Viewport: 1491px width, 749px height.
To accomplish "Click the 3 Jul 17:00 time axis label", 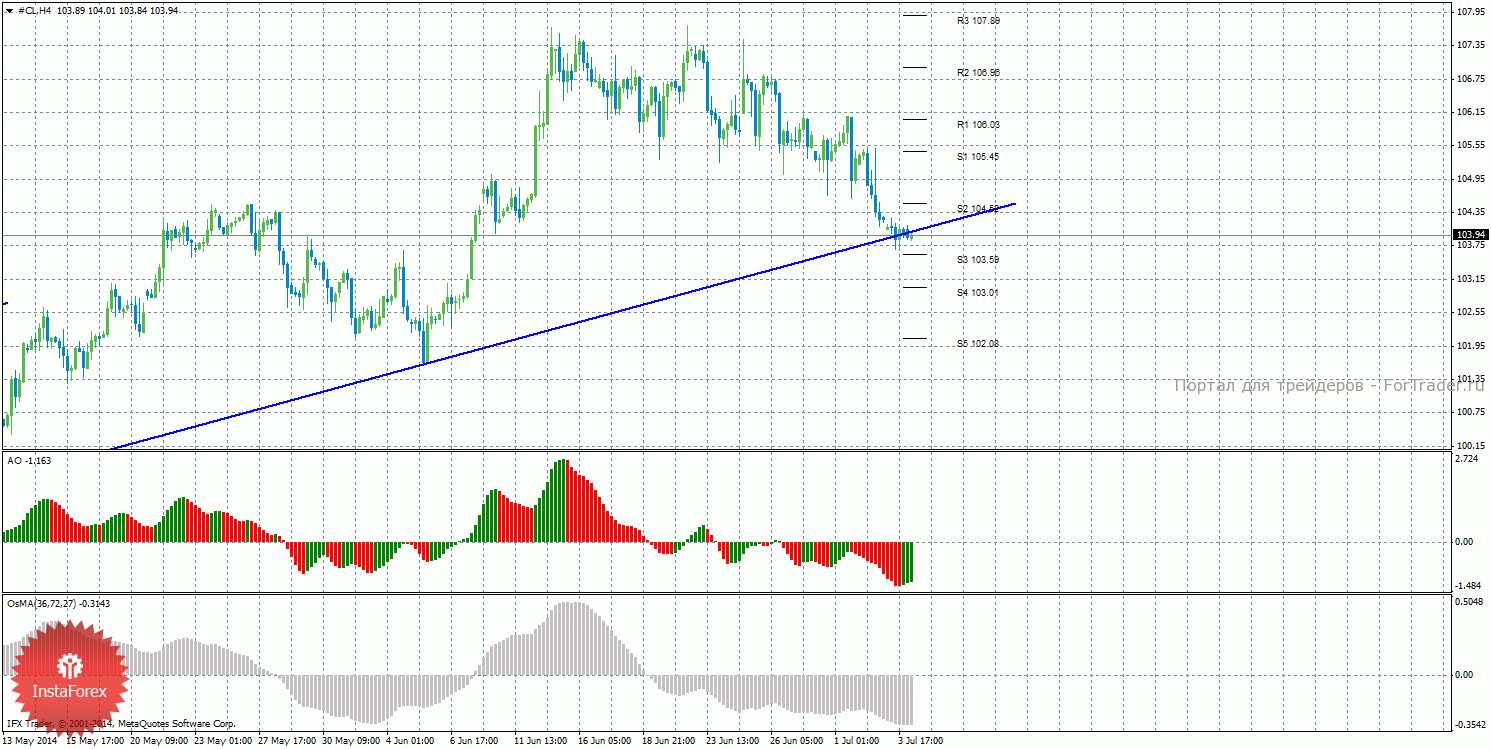I will coord(920,742).
